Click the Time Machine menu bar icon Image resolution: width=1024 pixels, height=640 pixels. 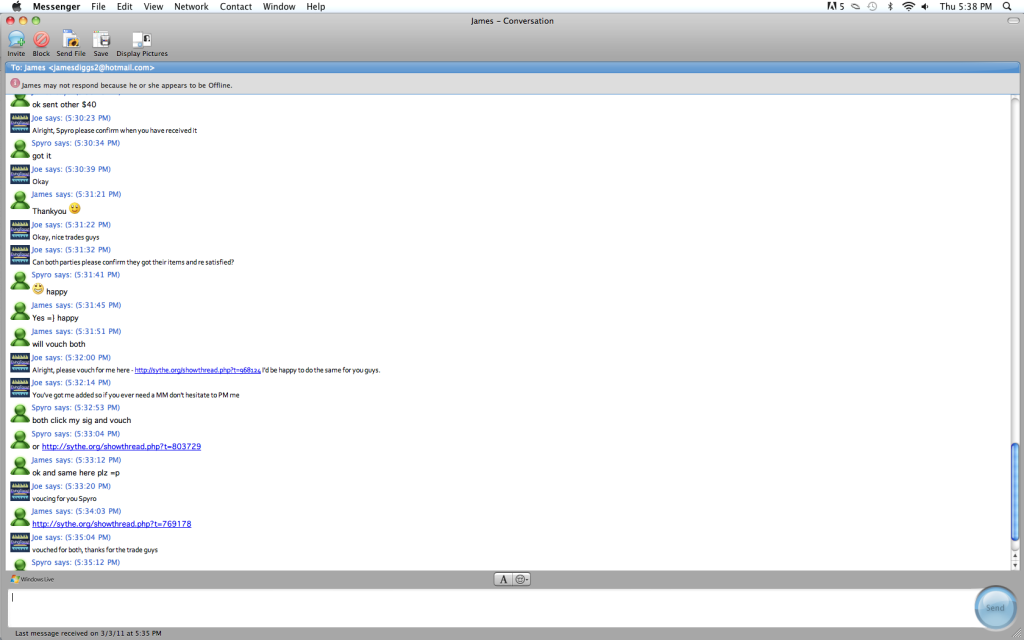872,7
